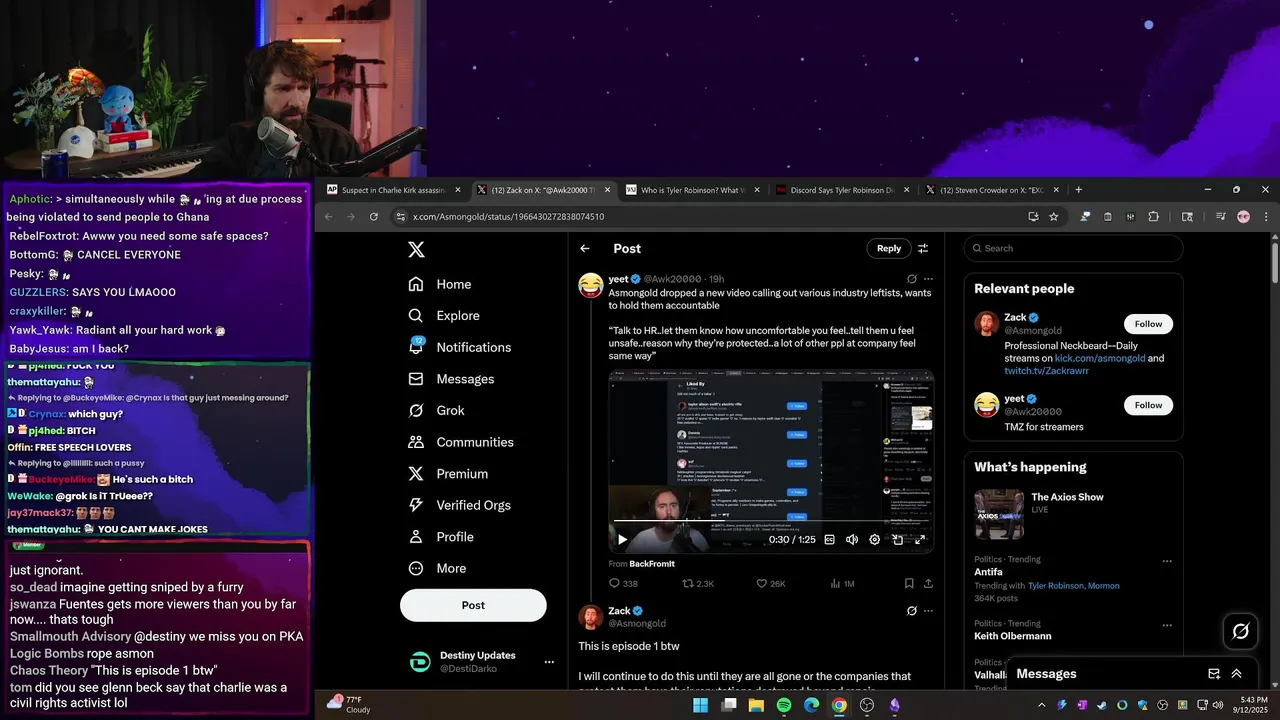
Task: Open Chrome extensions puzzle icon
Action: [1153, 217]
